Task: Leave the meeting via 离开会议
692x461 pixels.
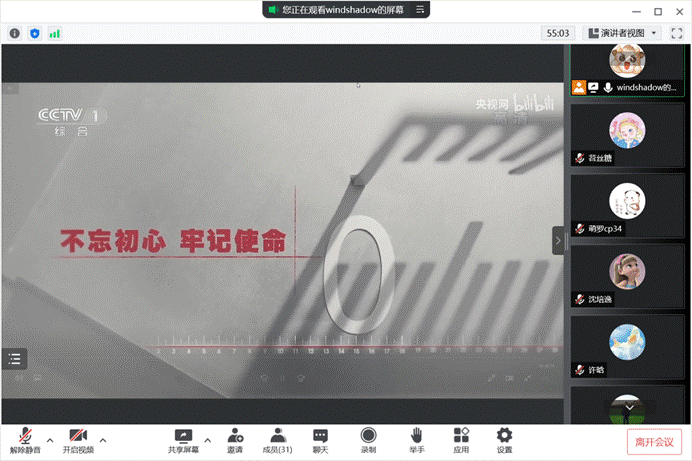Action: pyautogui.click(x=655, y=441)
